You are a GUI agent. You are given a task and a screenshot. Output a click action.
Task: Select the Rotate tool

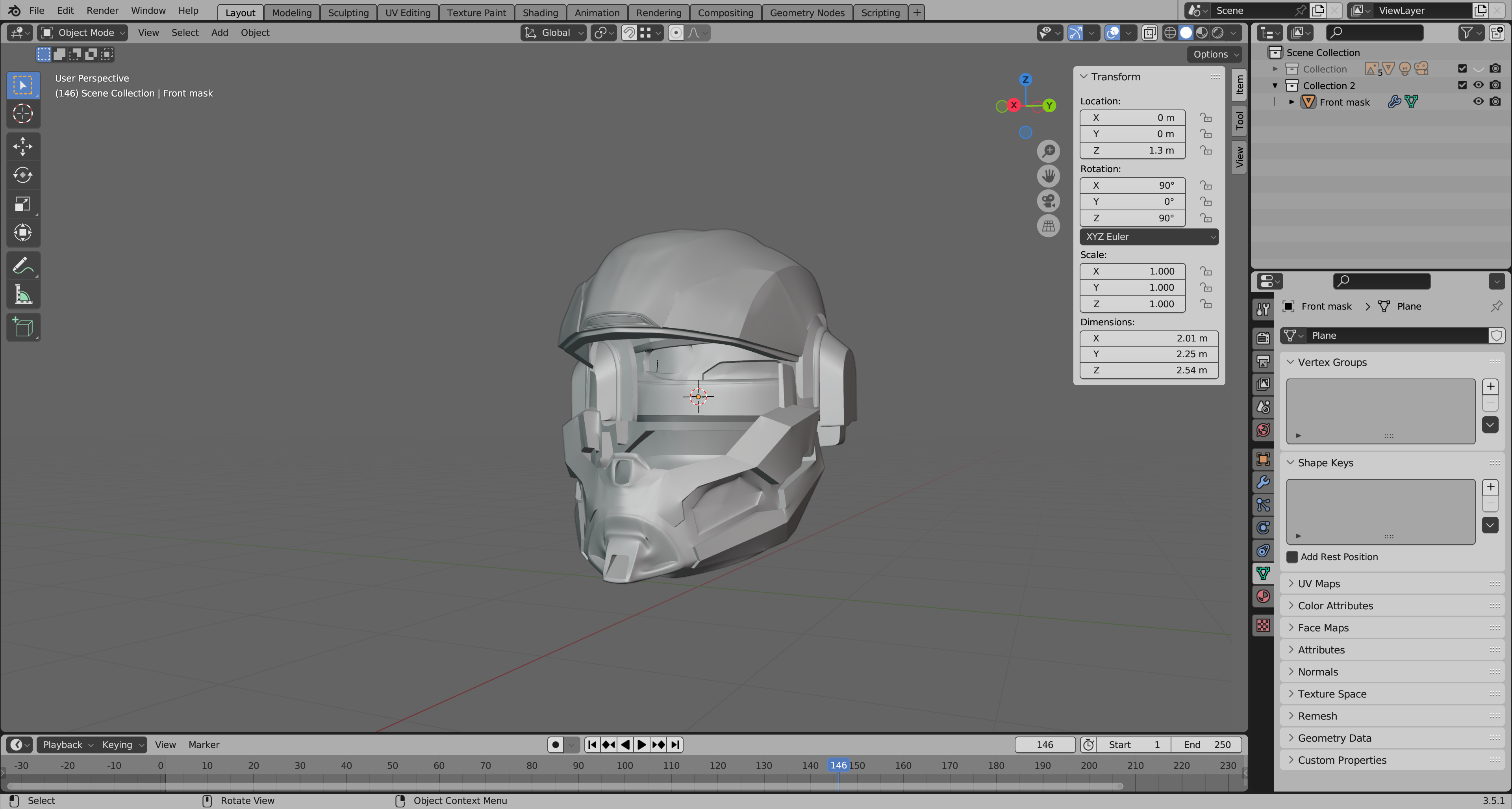(x=23, y=175)
